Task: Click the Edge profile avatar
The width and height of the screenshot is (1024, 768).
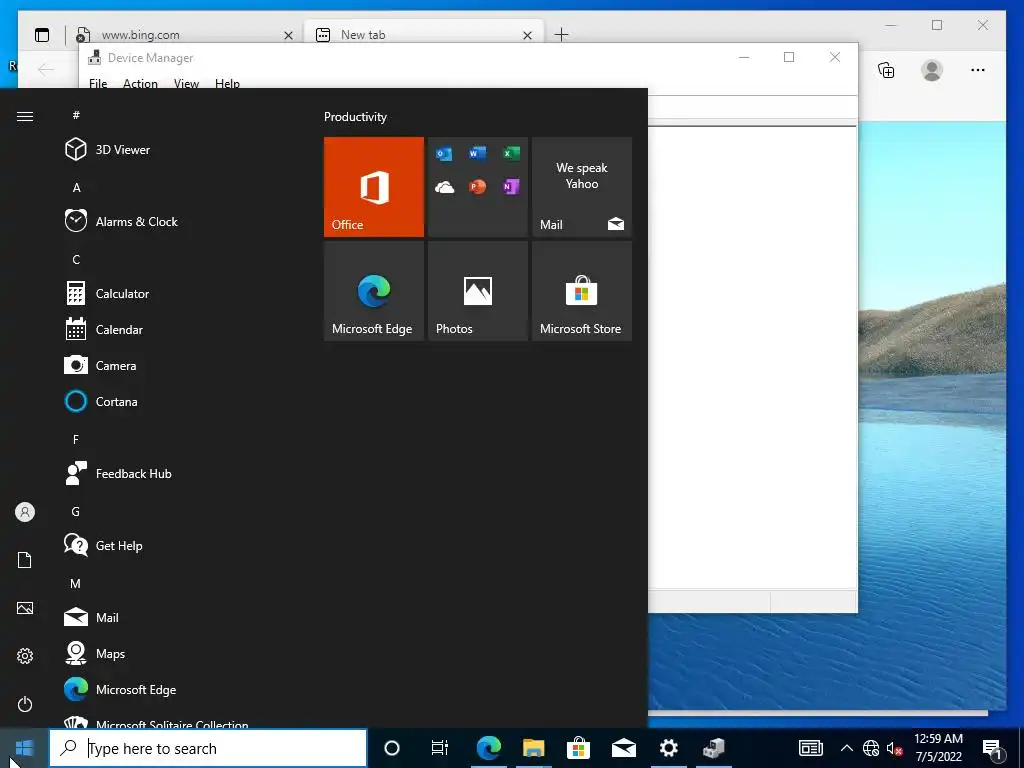Action: click(932, 70)
